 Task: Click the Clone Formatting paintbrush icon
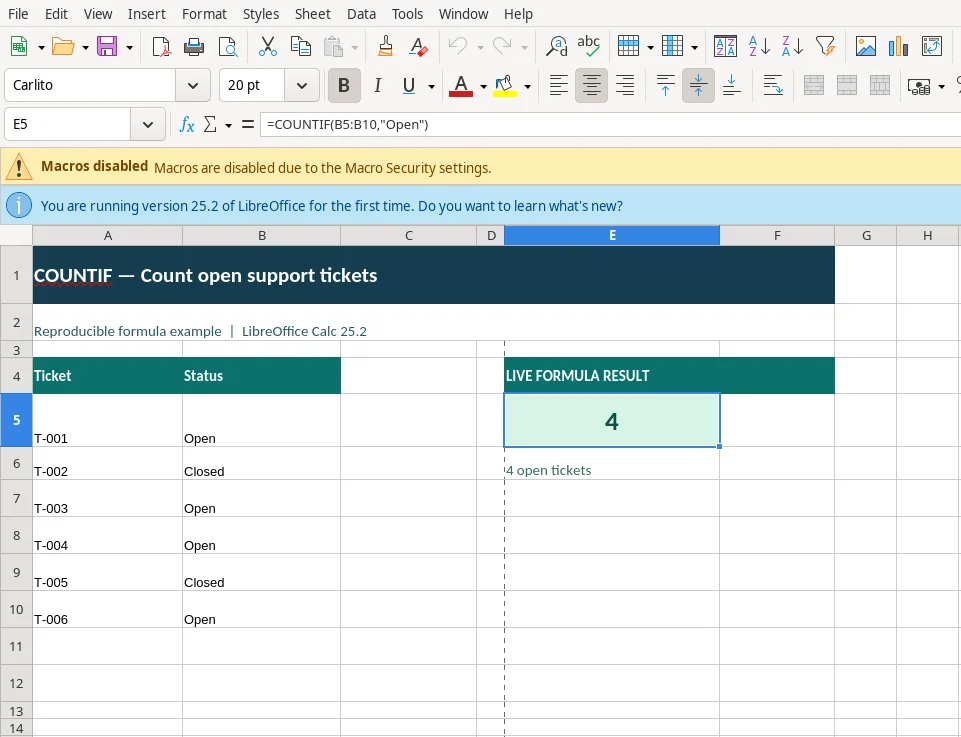(x=386, y=47)
